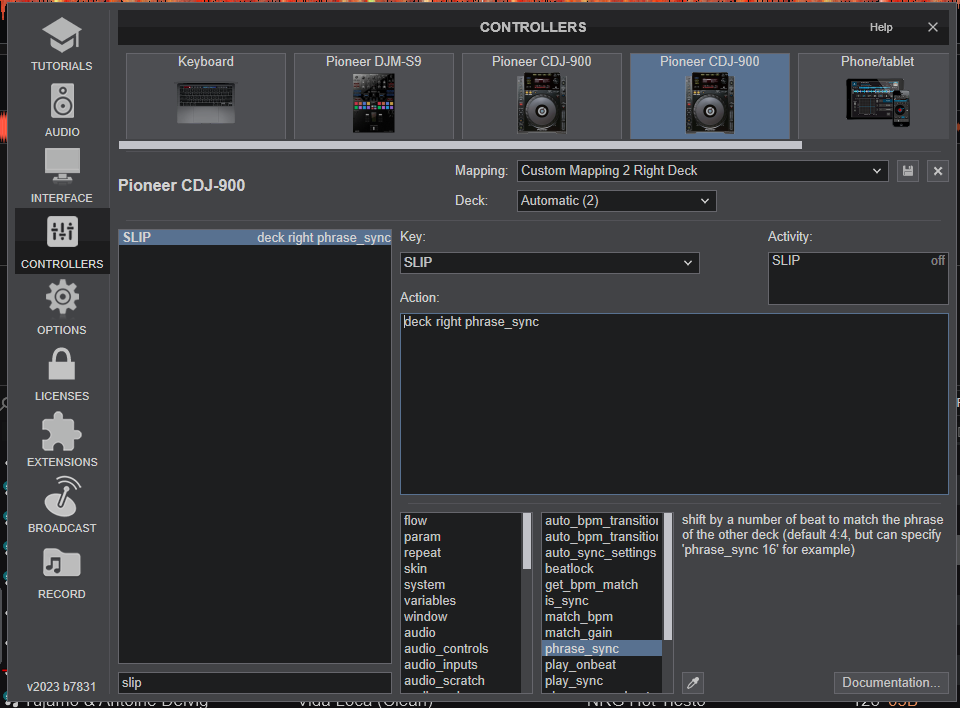
Task: Select the Pioneer DJM-S9 controller
Action: tap(373, 96)
